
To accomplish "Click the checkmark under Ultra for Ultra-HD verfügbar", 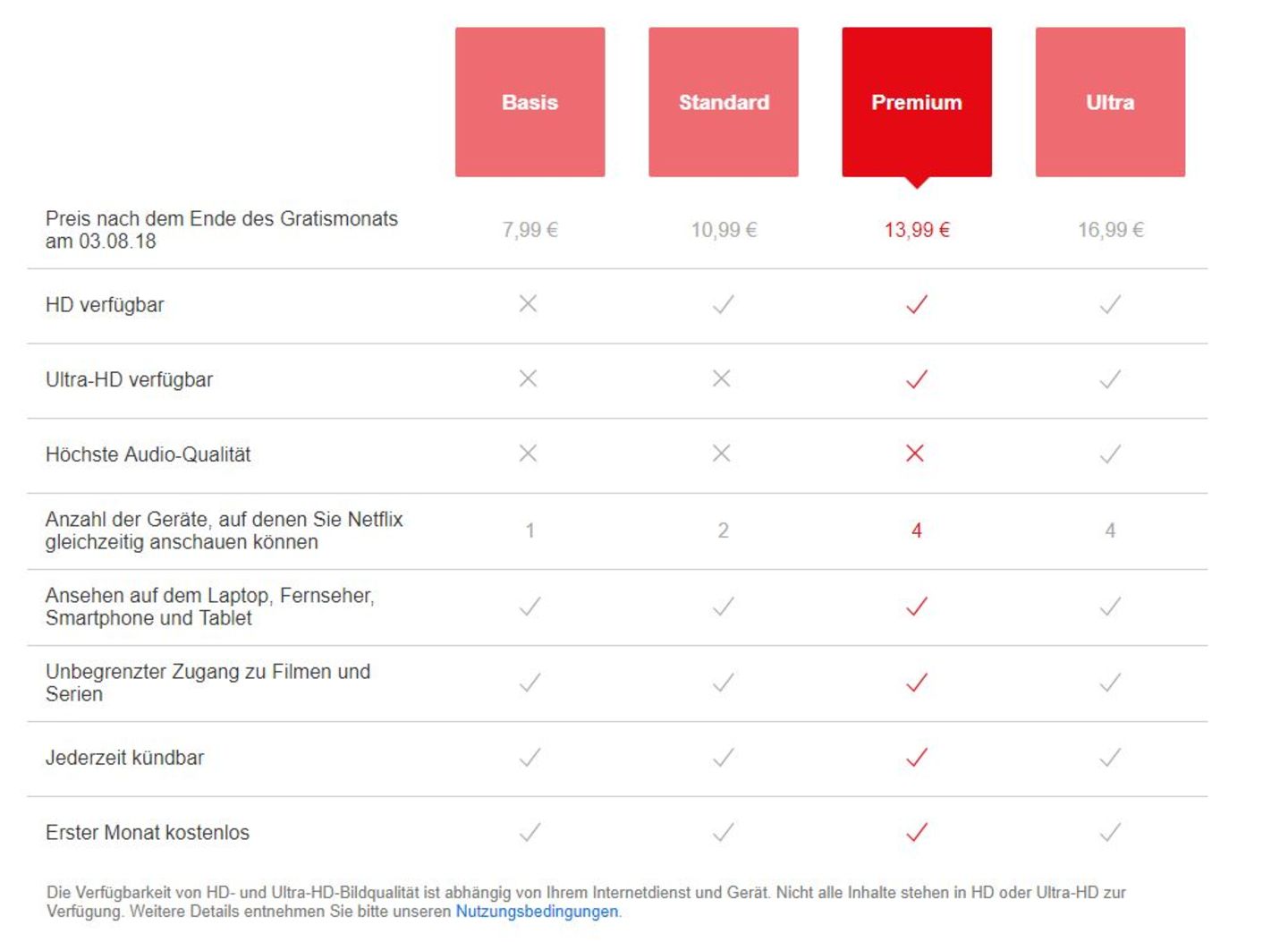I will click(1111, 379).
